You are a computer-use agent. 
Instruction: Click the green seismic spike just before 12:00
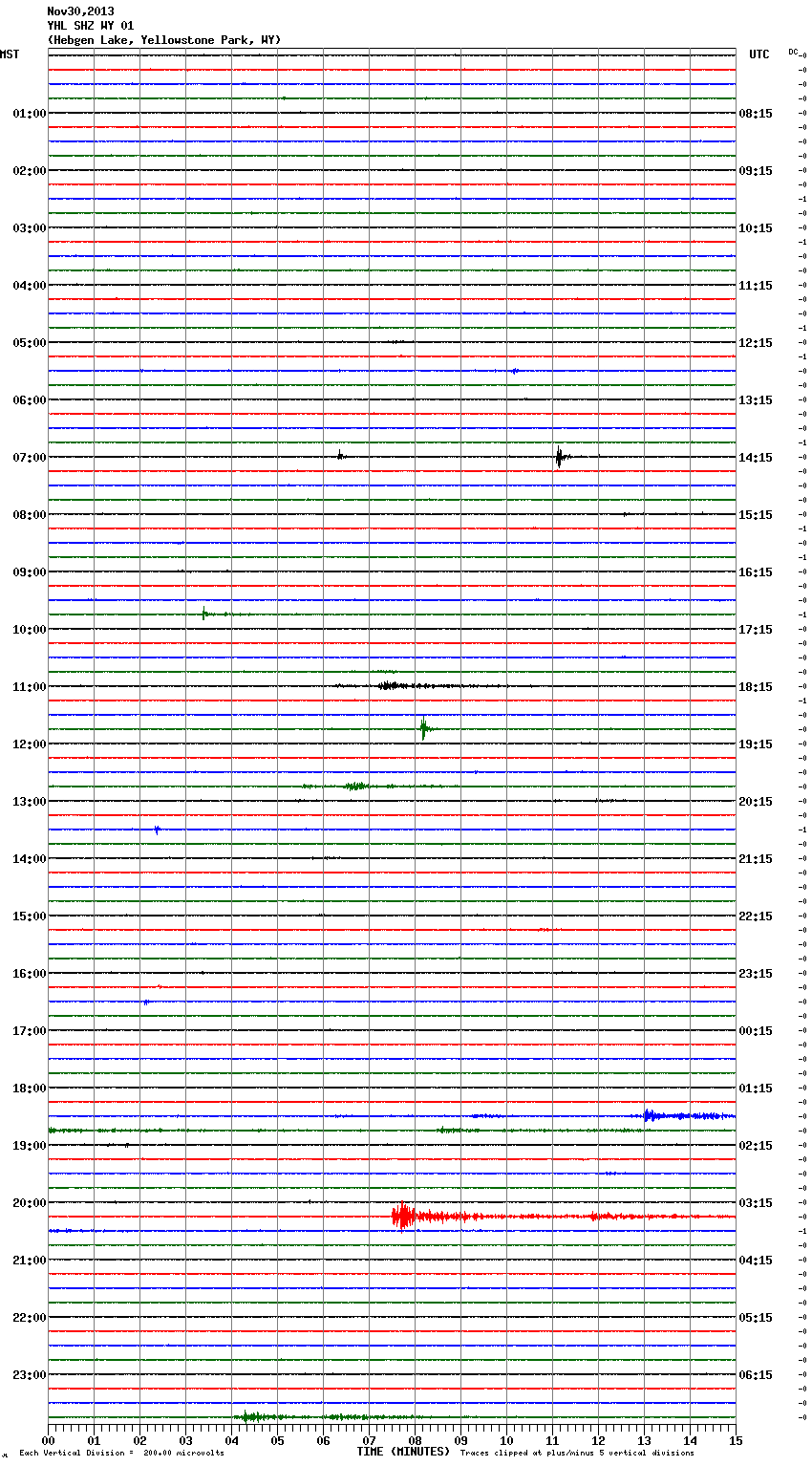coord(423,729)
